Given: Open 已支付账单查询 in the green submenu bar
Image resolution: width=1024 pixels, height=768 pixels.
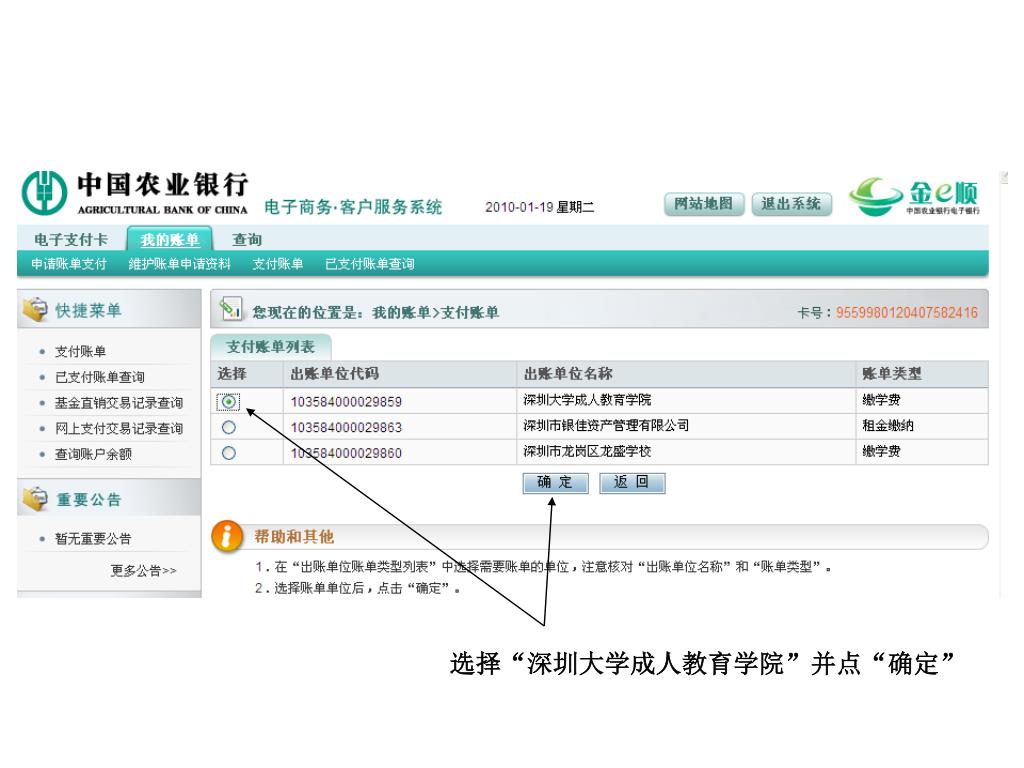Looking at the screenshot, I should tap(370, 264).
